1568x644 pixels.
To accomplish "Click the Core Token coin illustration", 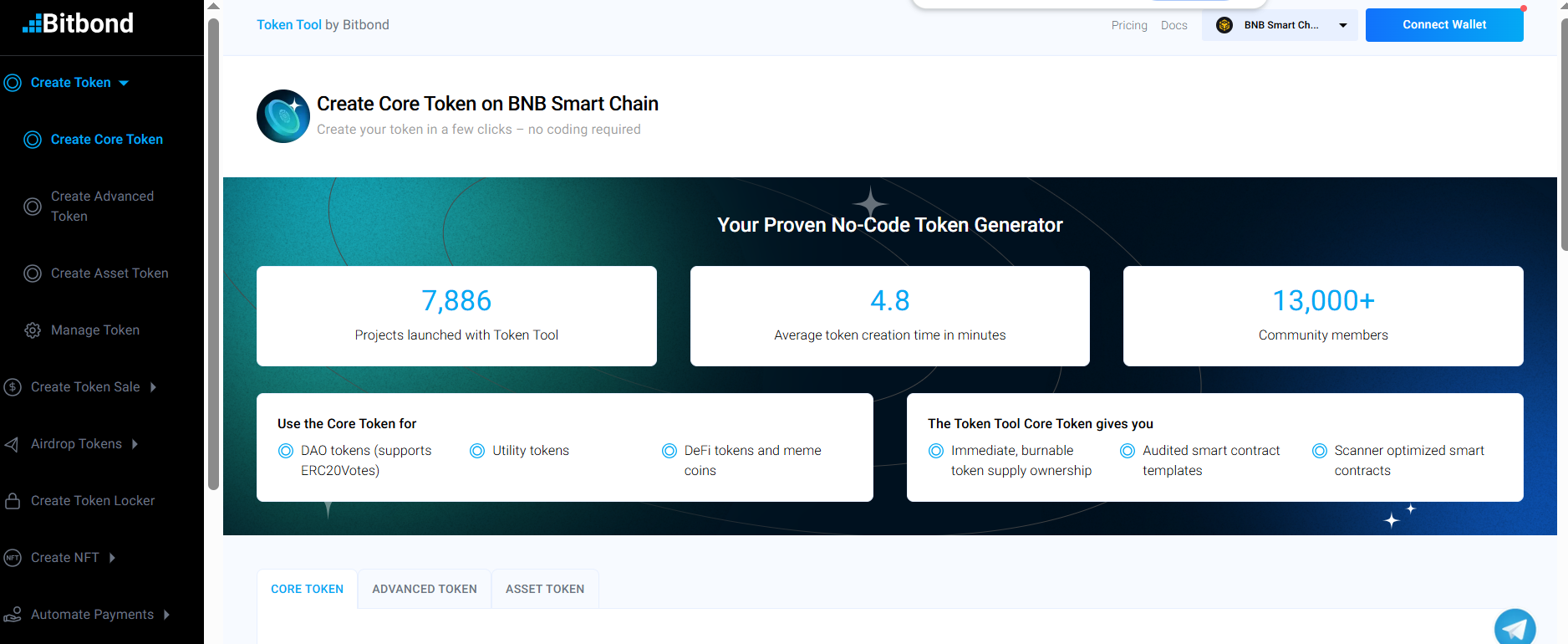I will coord(283,116).
